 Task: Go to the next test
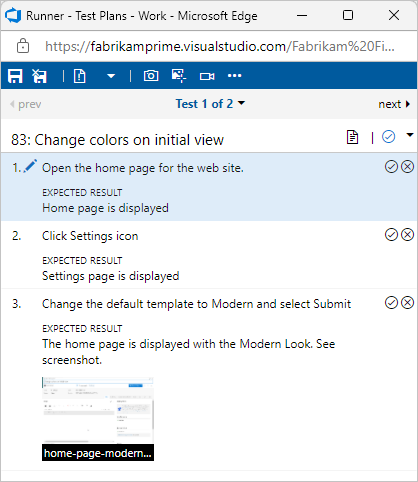pos(394,104)
